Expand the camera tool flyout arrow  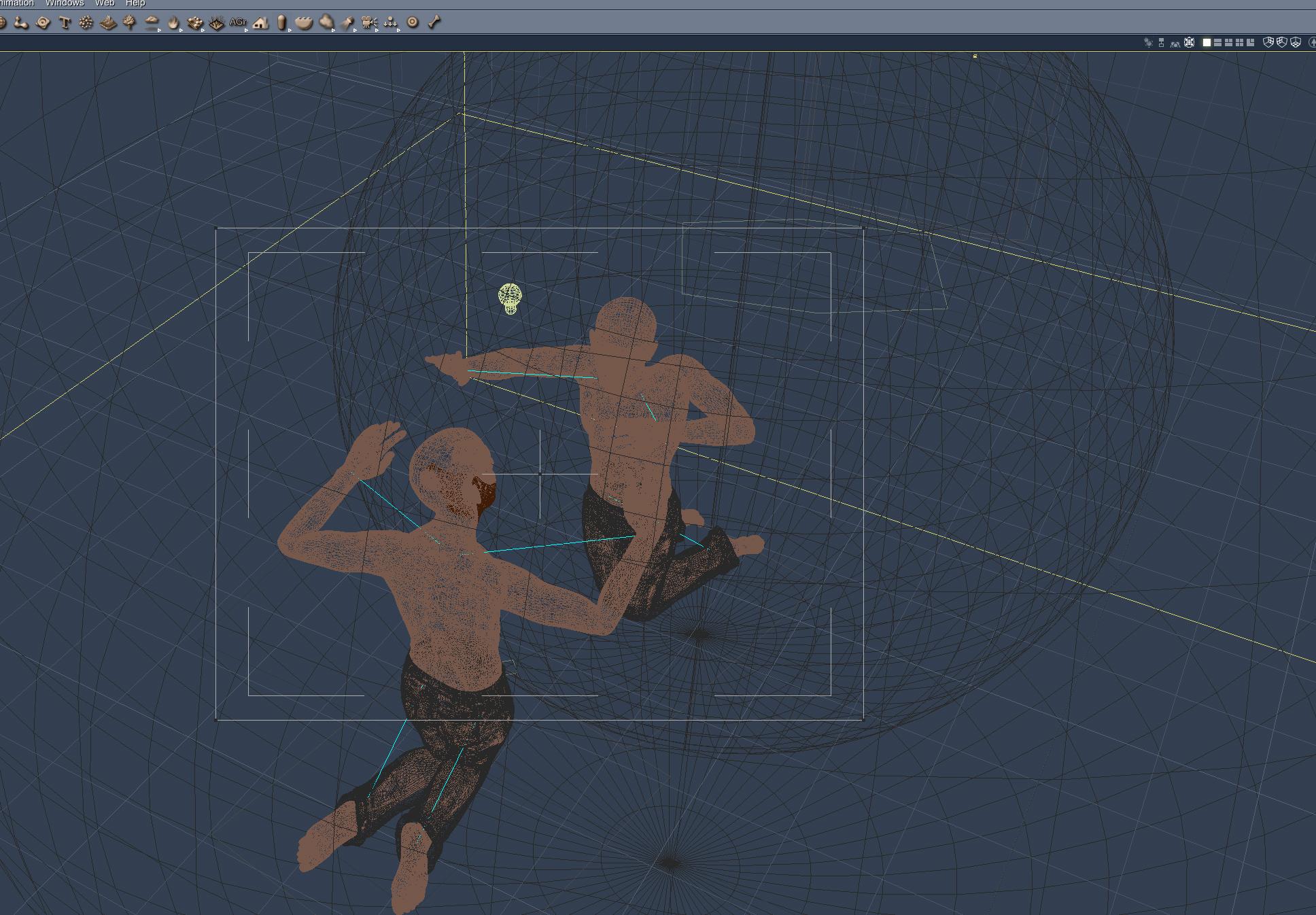(377, 29)
